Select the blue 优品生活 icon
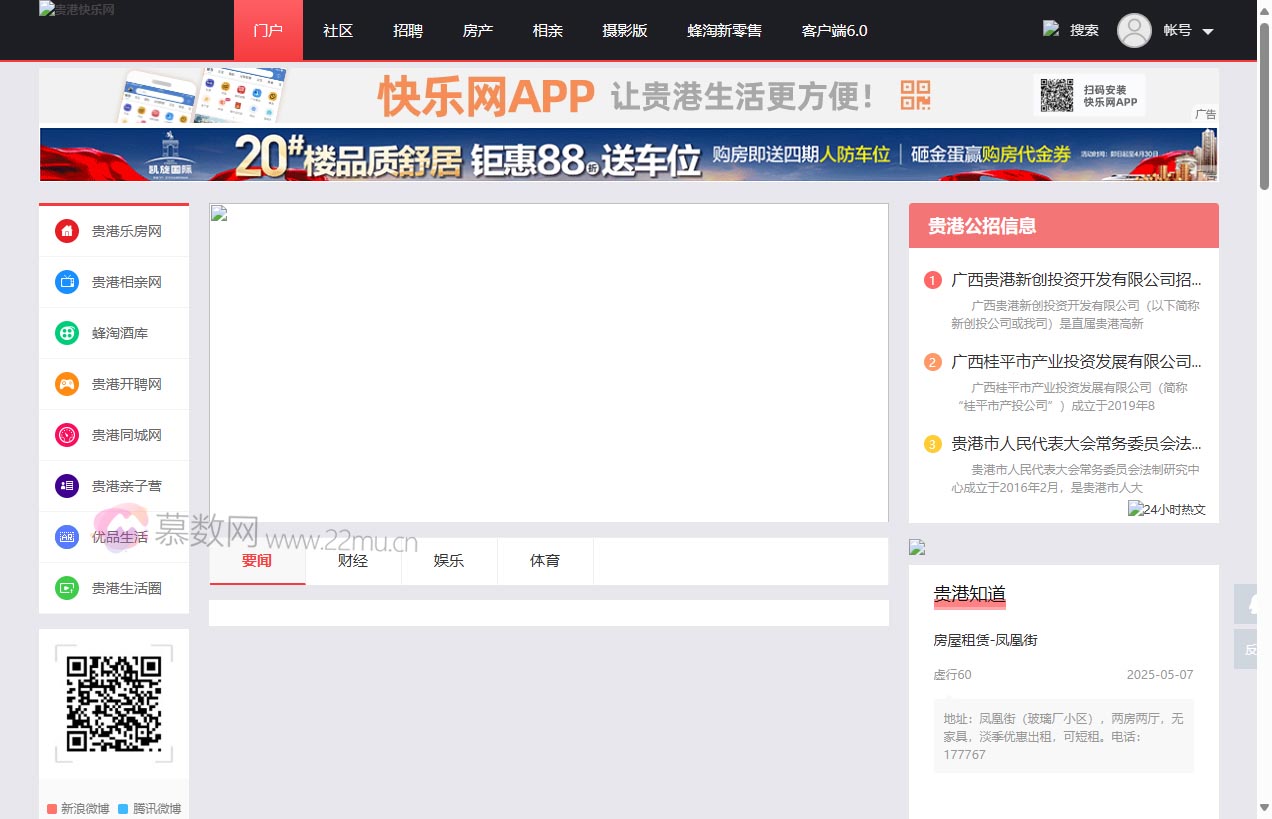Image resolution: width=1272 pixels, height=819 pixels. click(x=66, y=537)
